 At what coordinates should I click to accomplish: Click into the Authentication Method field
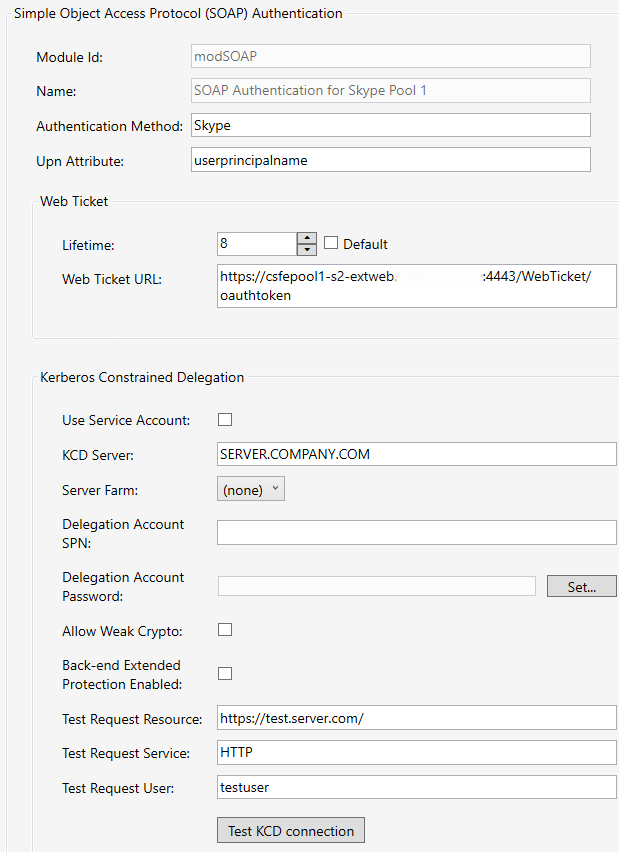click(390, 125)
